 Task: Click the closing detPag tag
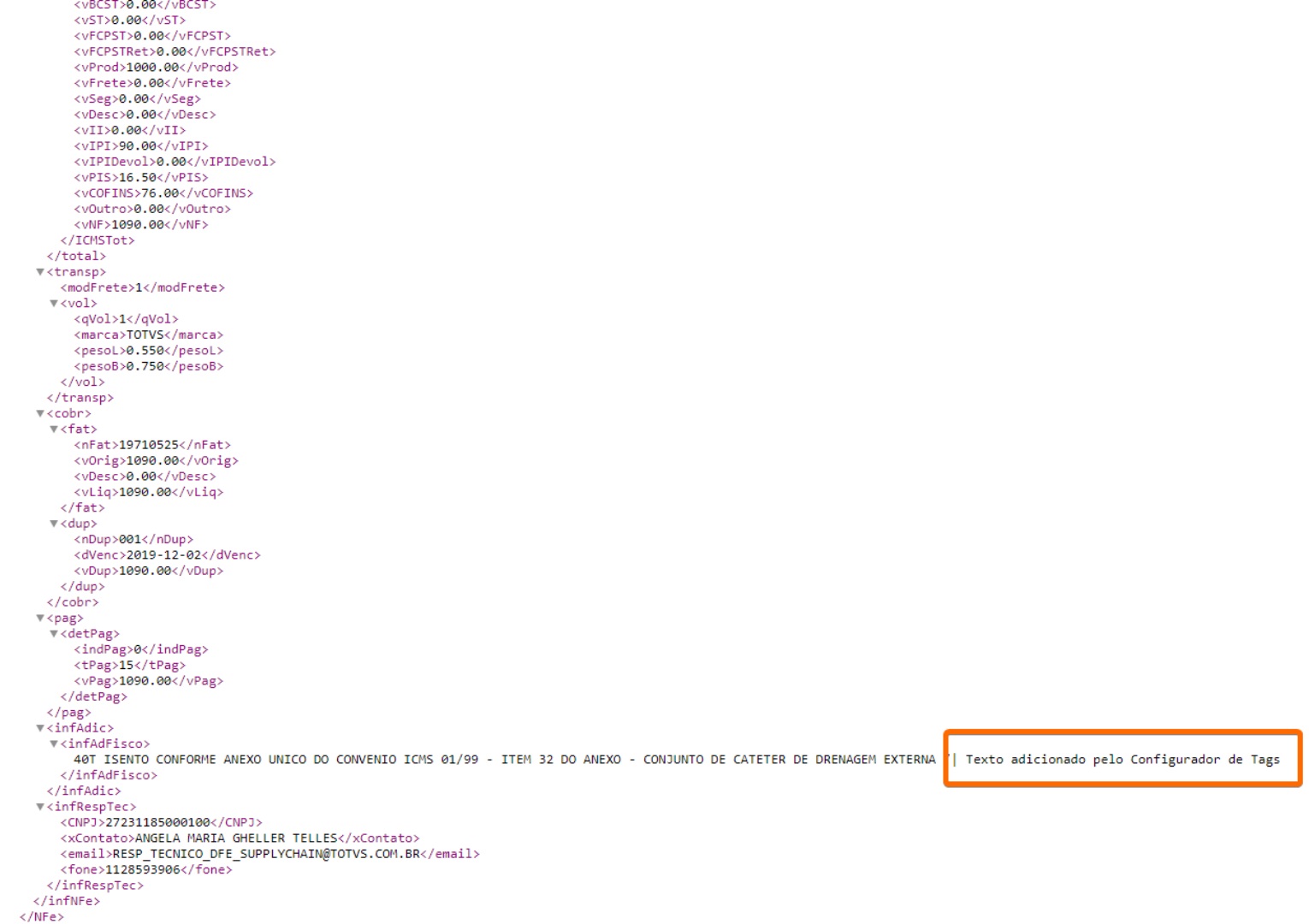click(x=93, y=697)
